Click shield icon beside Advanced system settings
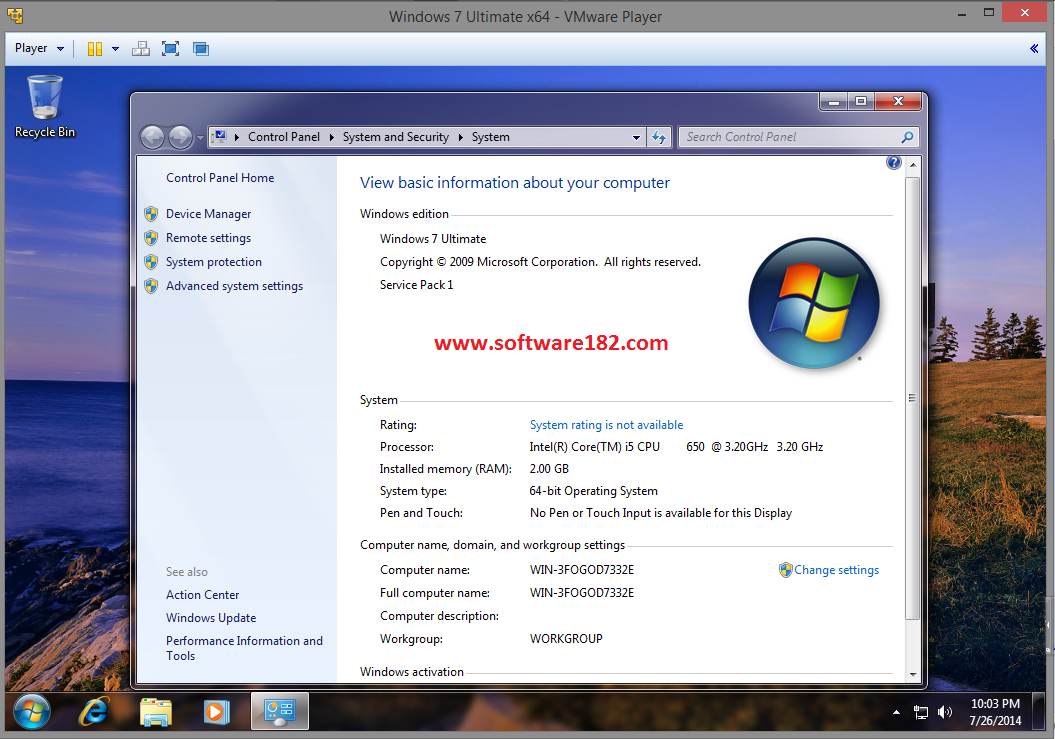 click(x=151, y=286)
